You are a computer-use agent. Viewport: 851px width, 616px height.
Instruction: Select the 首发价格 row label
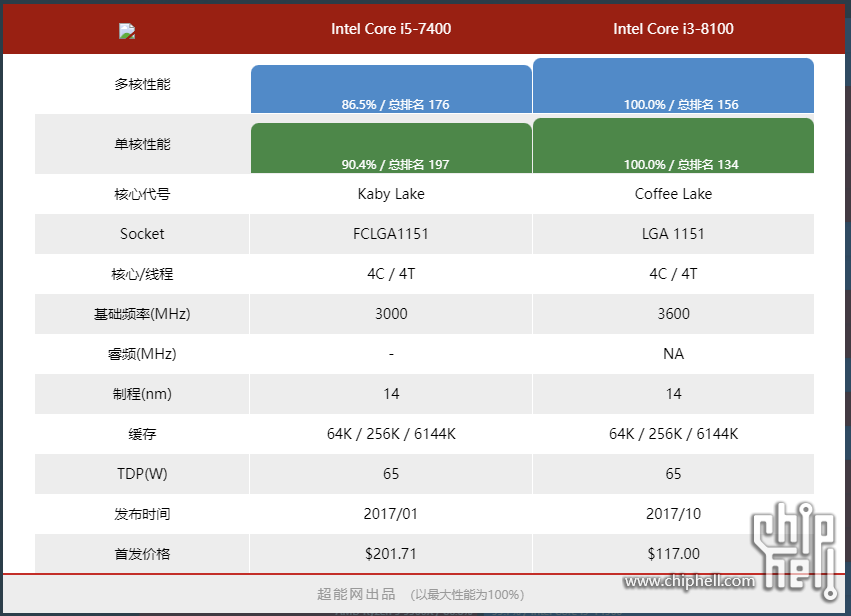coord(142,554)
